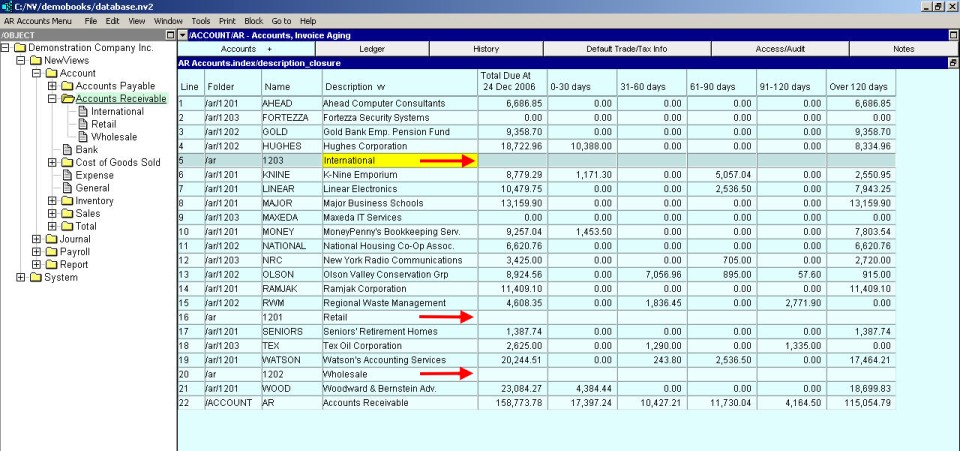The height and width of the screenshot is (451, 960).
Task: Open the dropdown arrow beside ACCOUNT/AR title
Action: [x=183, y=35]
